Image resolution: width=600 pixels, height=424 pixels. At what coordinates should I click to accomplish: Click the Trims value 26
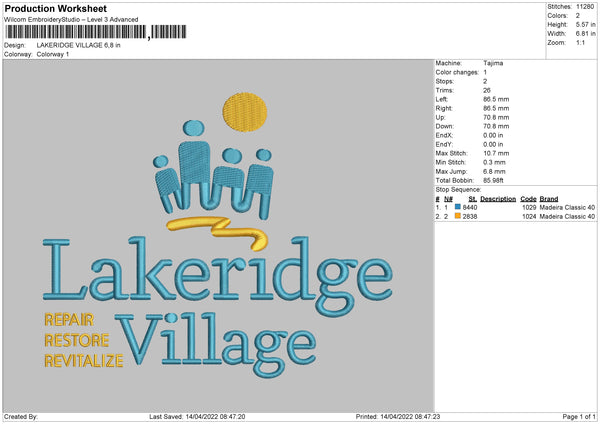pos(487,90)
